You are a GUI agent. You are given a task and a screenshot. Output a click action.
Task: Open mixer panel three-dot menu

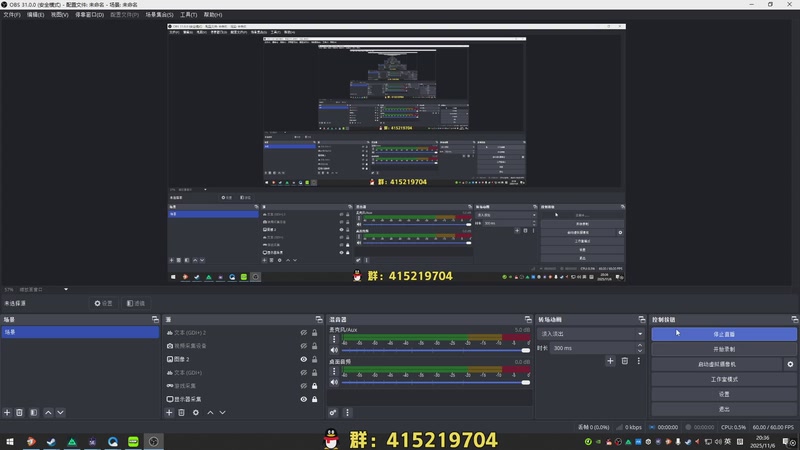tap(347, 412)
